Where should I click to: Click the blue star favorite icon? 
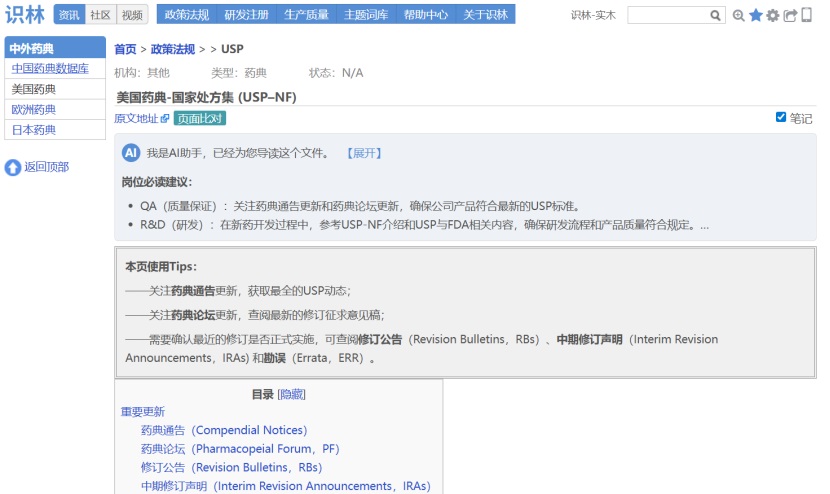pyautogui.click(x=756, y=15)
